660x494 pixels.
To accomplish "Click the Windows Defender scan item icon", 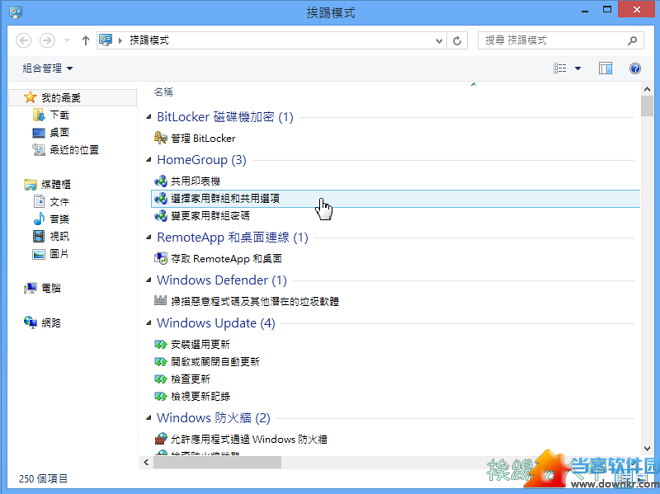I will pyautogui.click(x=160, y=301).
